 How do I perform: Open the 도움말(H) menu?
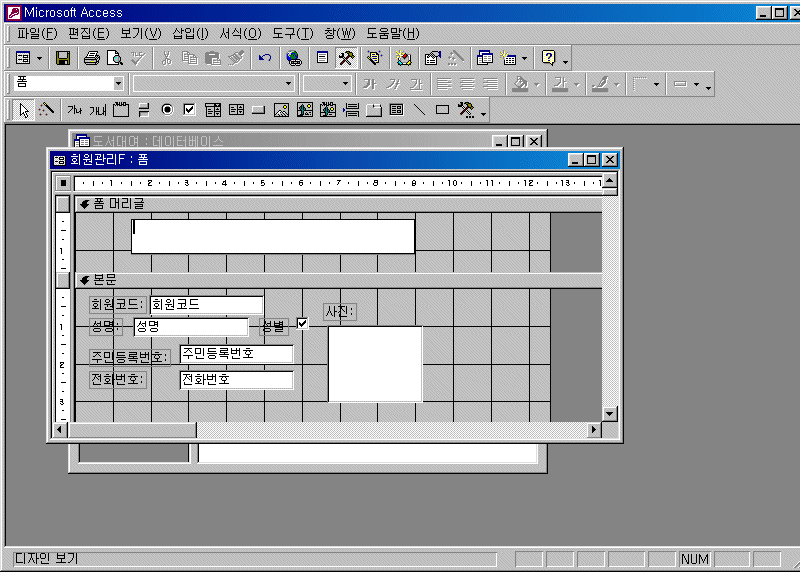click(392, 34)
